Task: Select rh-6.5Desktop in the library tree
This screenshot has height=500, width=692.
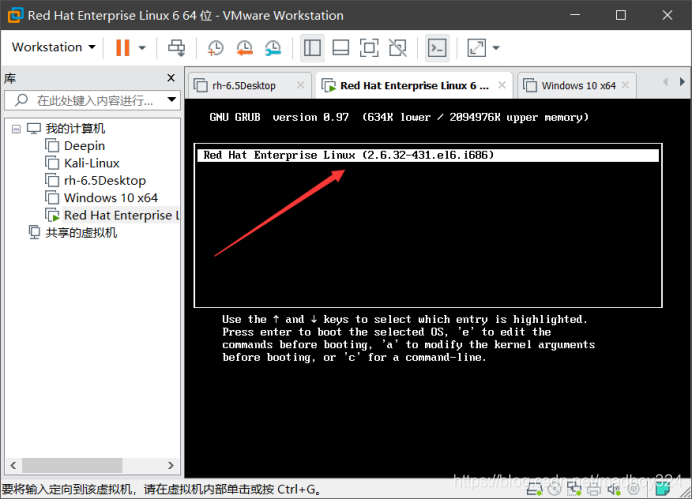Action: [105, 180]
